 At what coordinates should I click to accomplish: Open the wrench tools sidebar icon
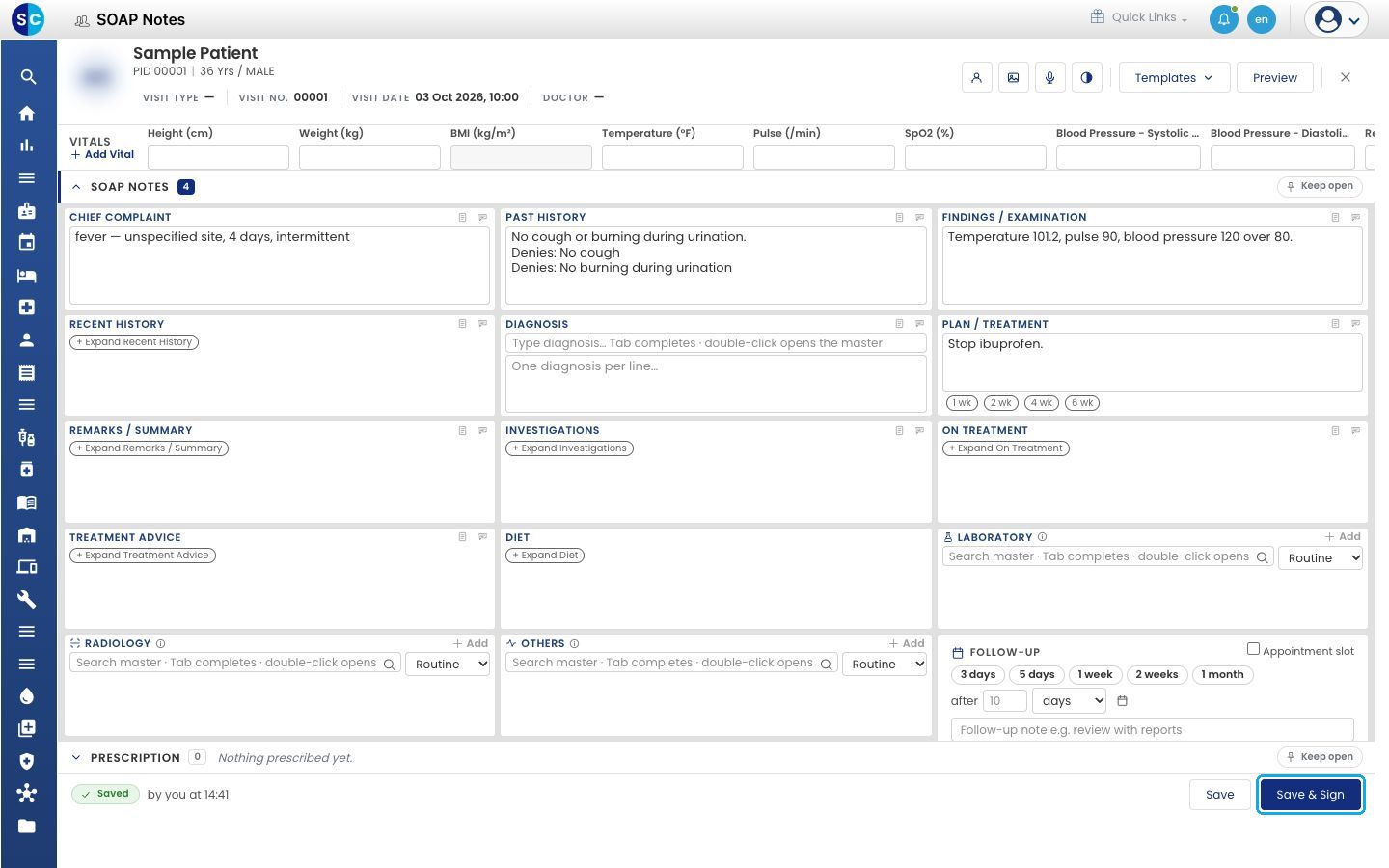click(27, 599)
